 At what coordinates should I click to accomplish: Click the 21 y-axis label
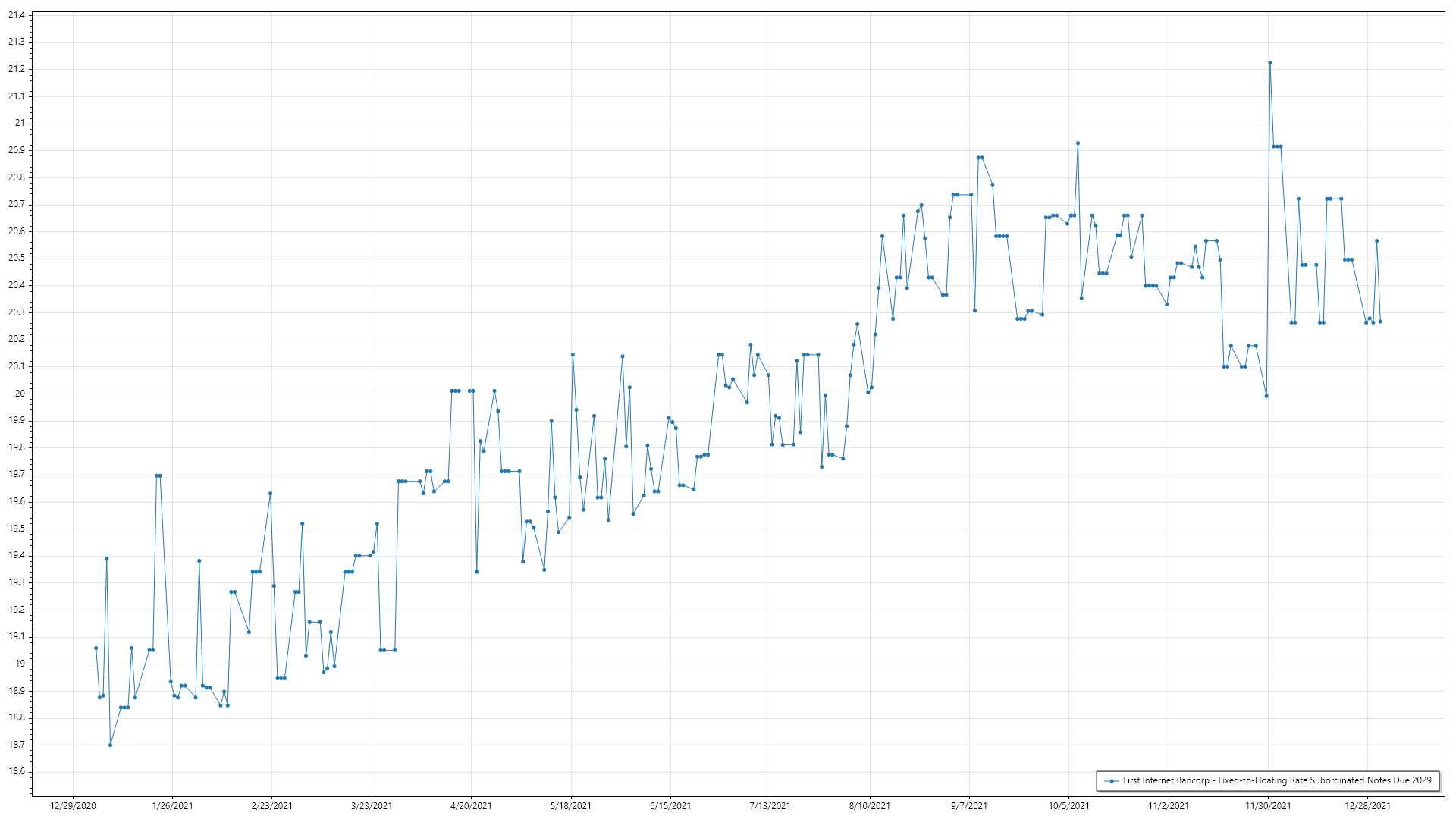coord(20,123)
